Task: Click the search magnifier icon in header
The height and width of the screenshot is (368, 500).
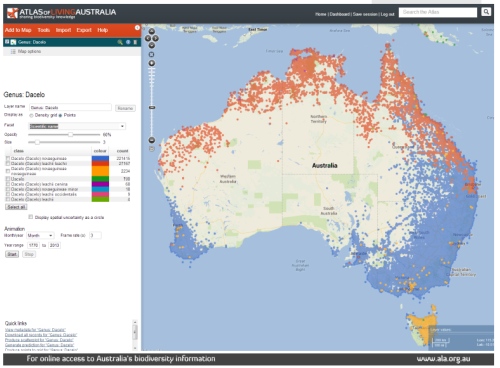Action: 486,12
